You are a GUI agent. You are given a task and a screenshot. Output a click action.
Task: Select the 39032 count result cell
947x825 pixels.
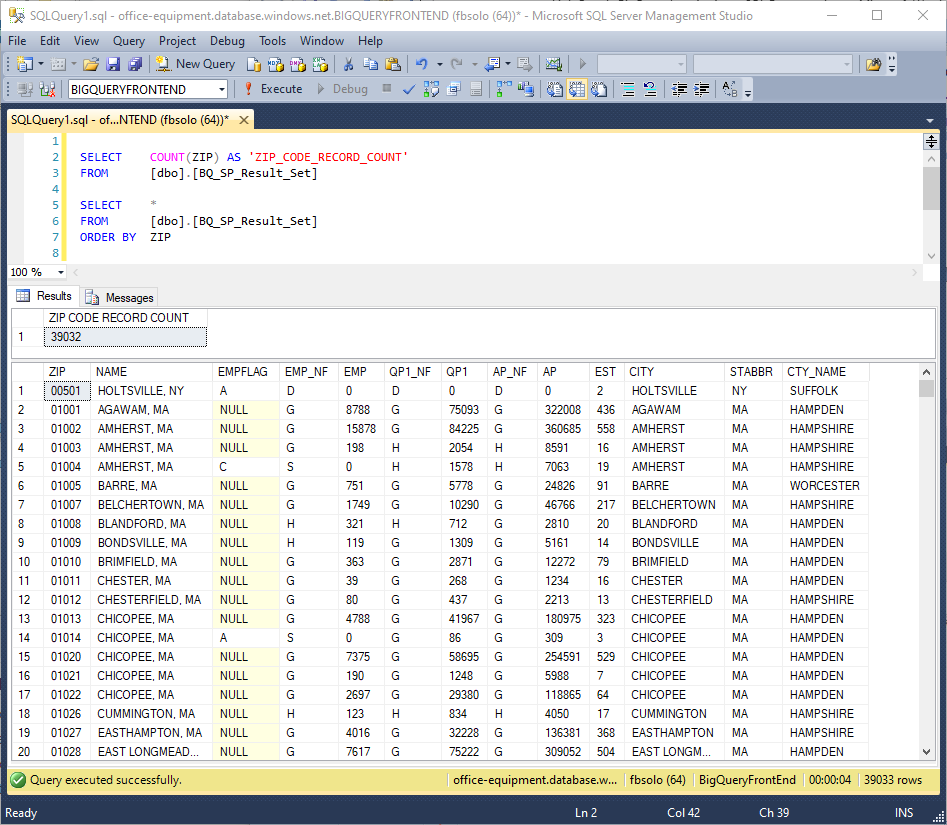tap(126, 337)
